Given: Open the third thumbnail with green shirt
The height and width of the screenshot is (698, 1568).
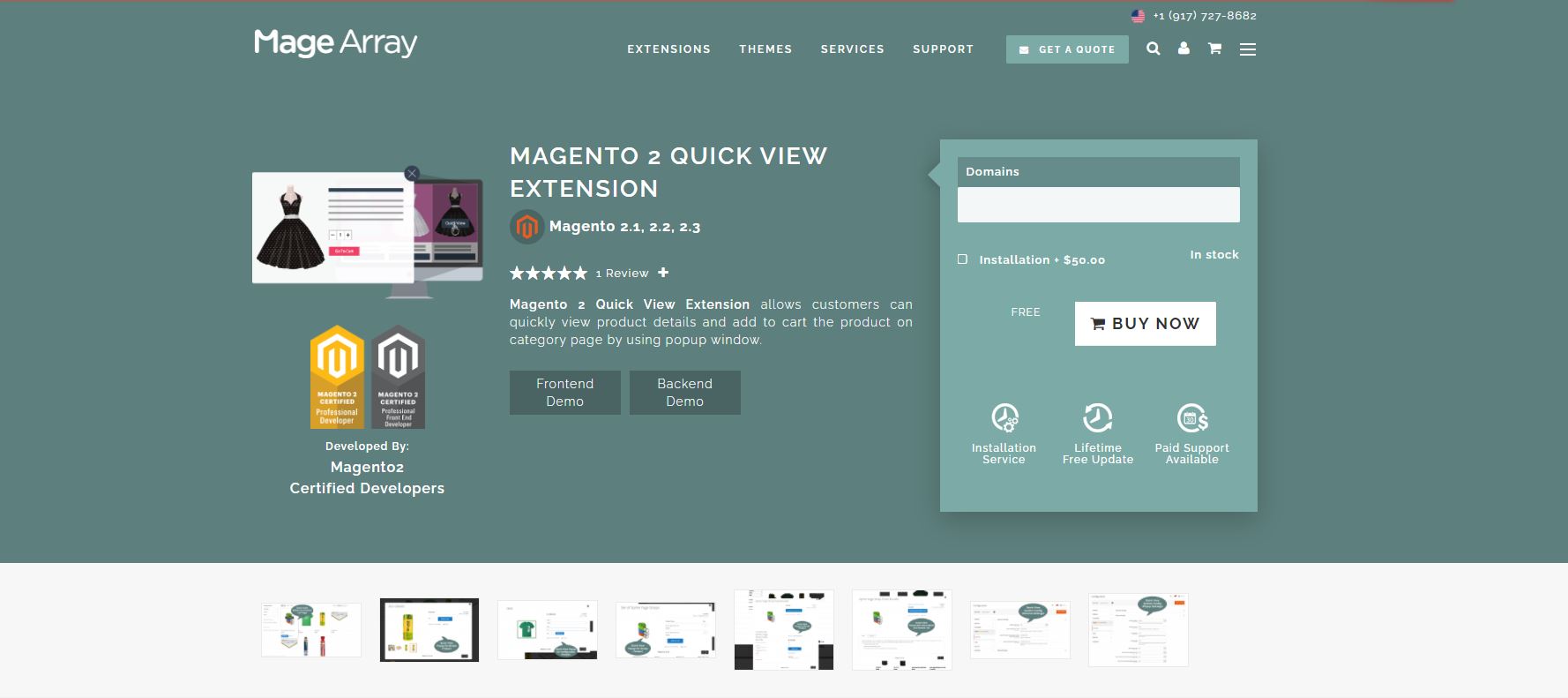Looking at the screenshot, I should (x=548, y=630).
